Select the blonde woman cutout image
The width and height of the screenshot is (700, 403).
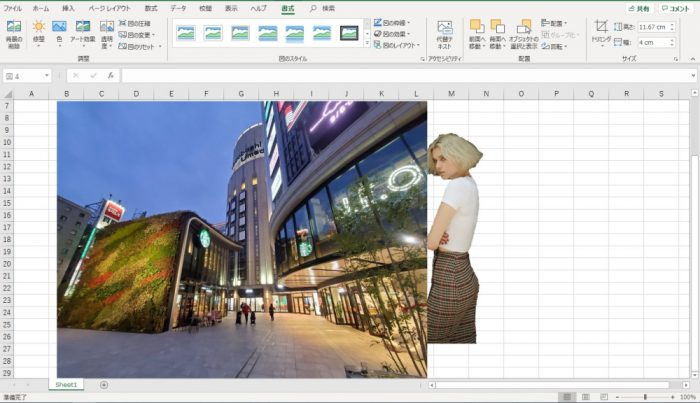coord(454,238)
